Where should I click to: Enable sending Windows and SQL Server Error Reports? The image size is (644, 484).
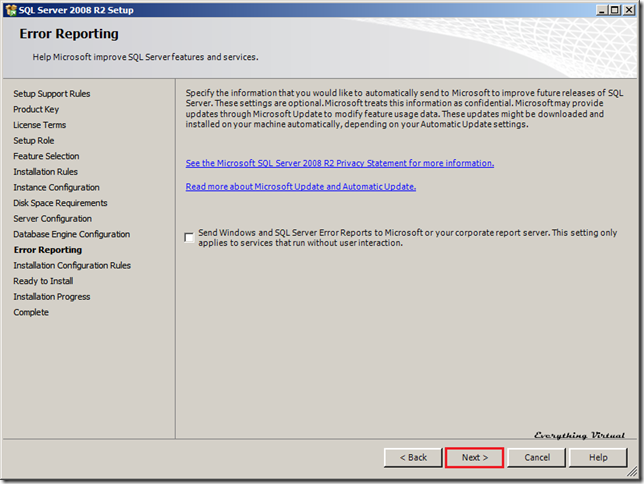tap(189, 237)
